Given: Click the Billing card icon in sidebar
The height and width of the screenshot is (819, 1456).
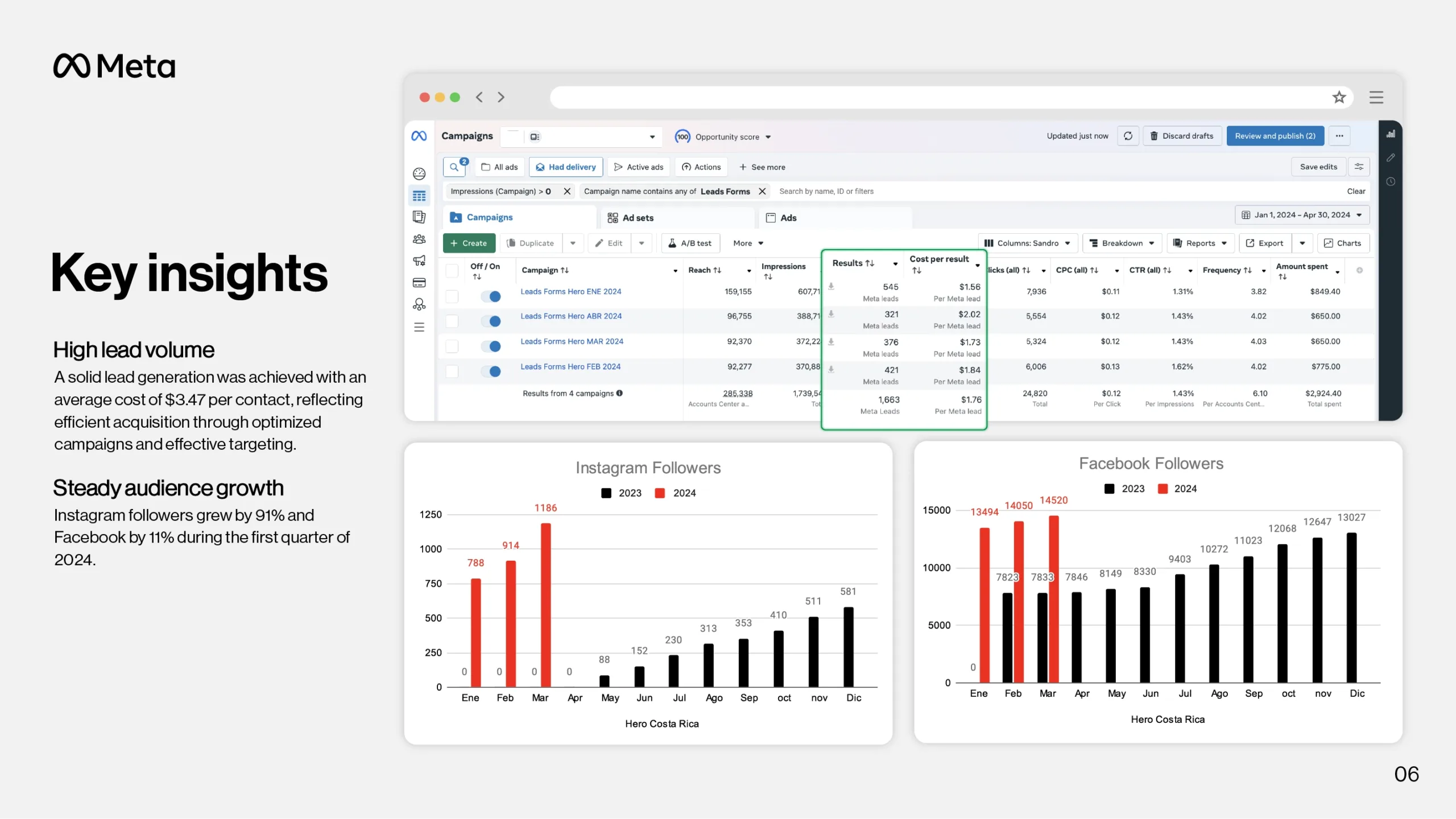Looking at the screenshot, I should click(419, 283).
